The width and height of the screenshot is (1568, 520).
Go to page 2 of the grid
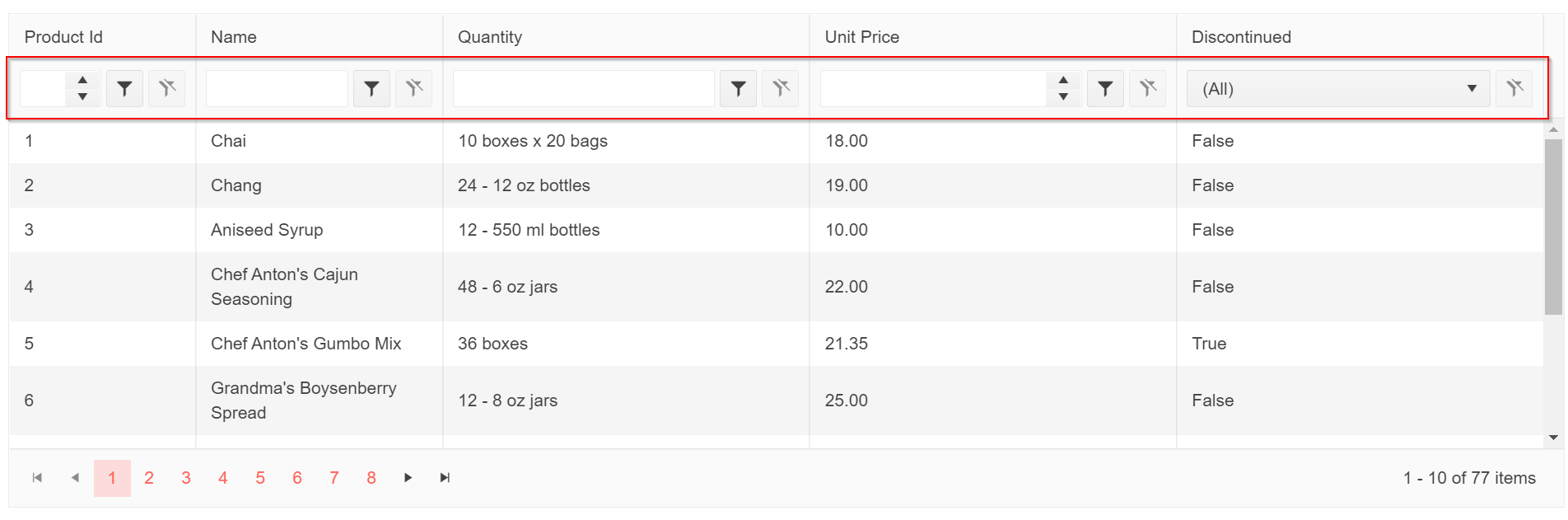pos(149,478)
